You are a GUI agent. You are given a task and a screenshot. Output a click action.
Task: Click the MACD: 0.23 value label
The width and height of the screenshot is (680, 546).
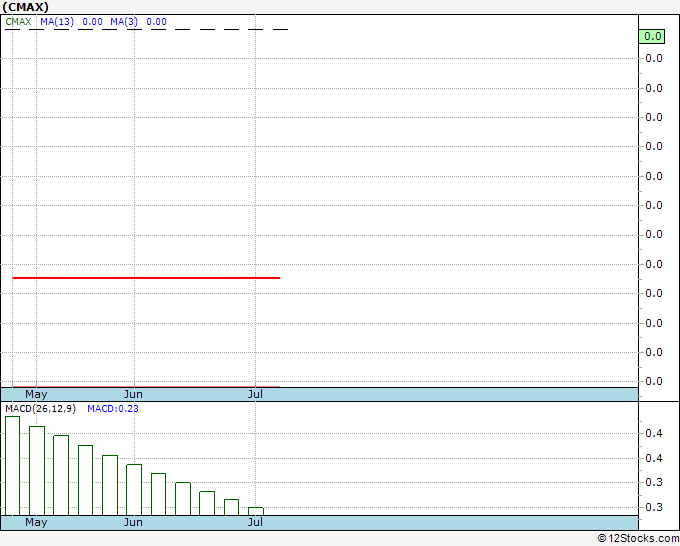click(112, 408)
